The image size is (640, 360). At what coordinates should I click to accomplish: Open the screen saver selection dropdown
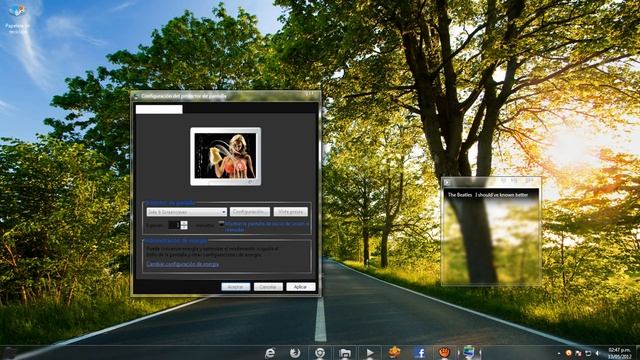[187, 212]
